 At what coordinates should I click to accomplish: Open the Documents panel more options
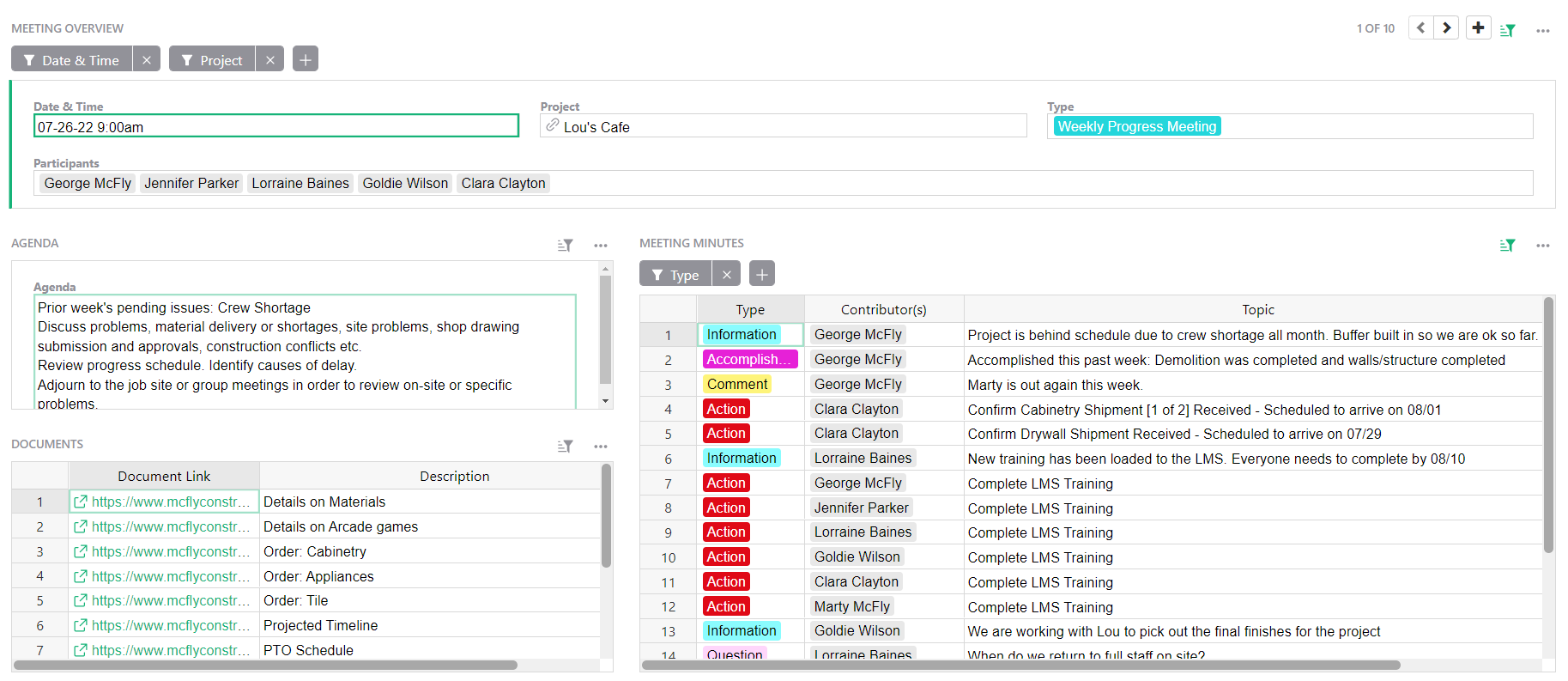(600, 447)
